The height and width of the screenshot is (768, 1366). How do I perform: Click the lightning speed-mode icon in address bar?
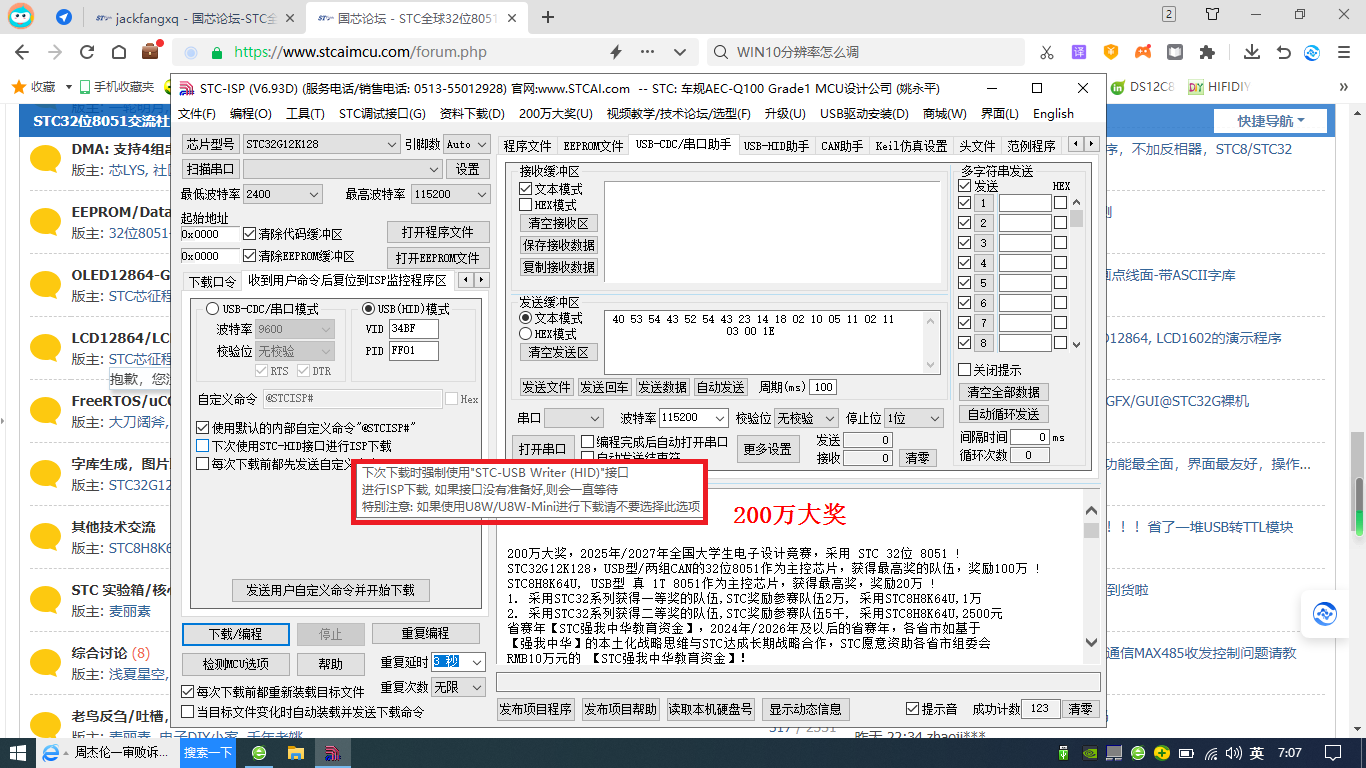pos(617,52)
